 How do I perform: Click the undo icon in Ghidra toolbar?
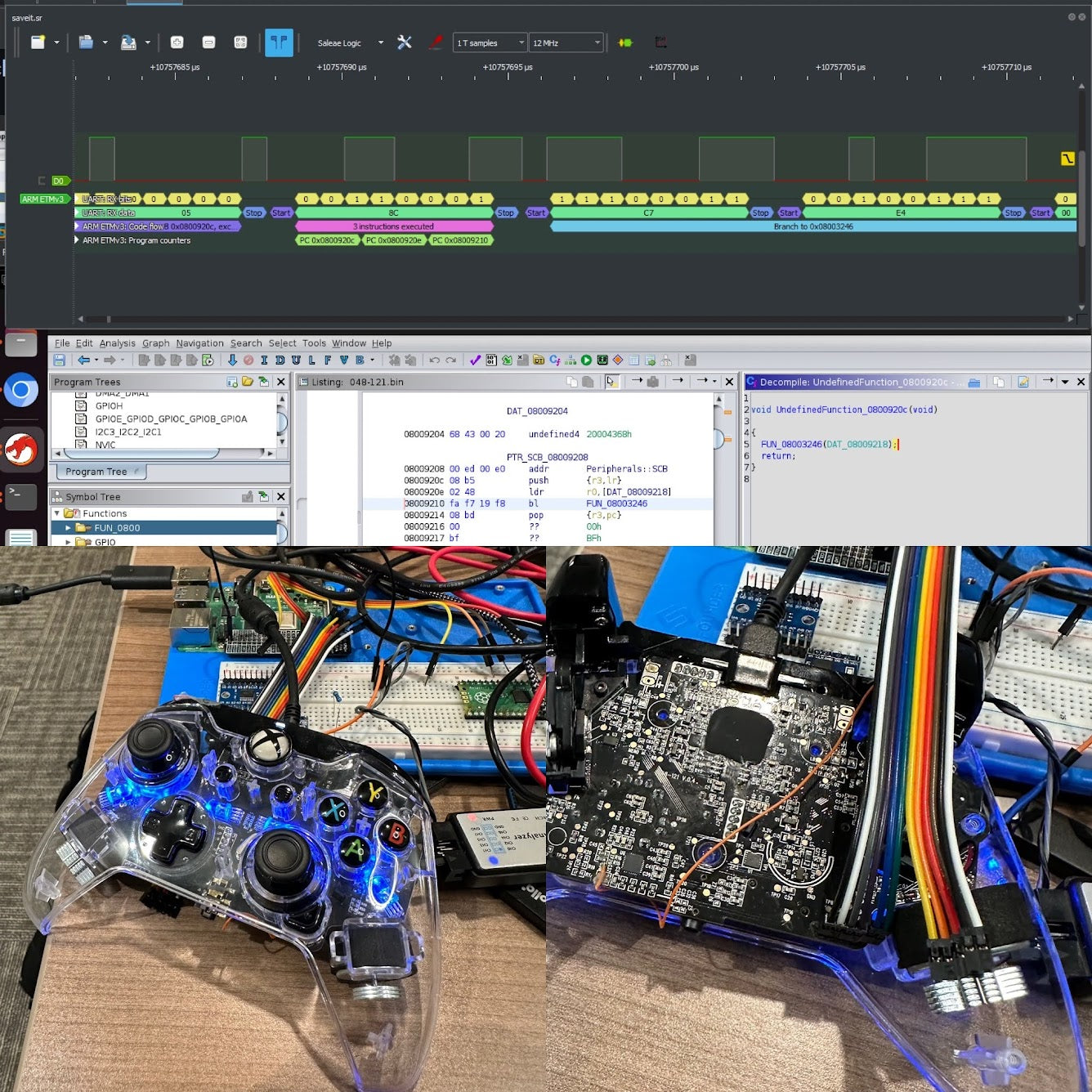[x=435, y=360]
